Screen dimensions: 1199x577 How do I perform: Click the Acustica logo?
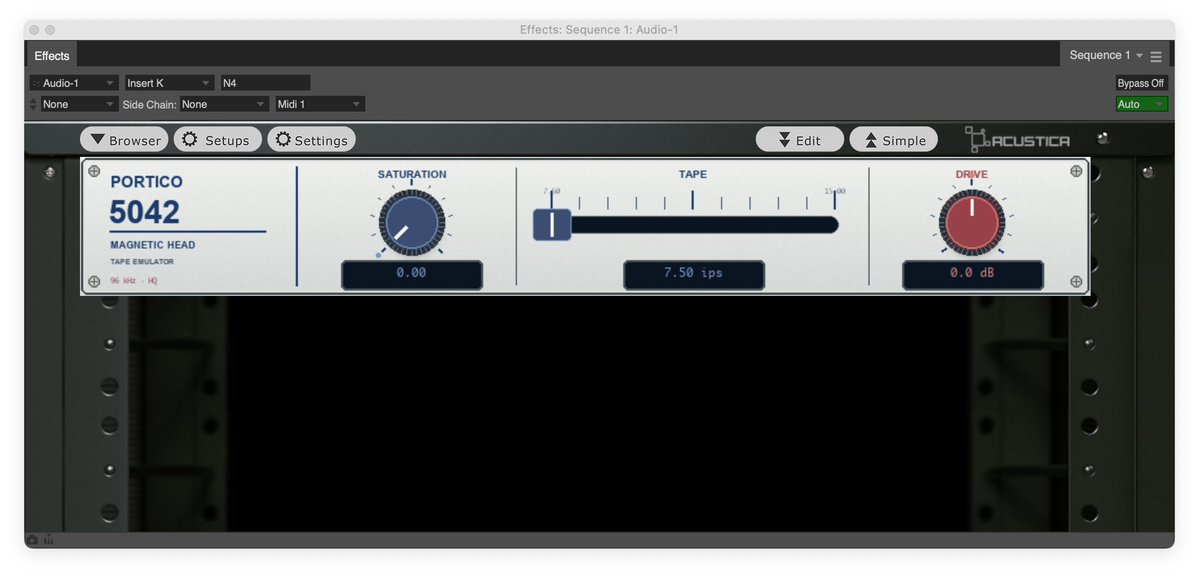(1017, 140)
